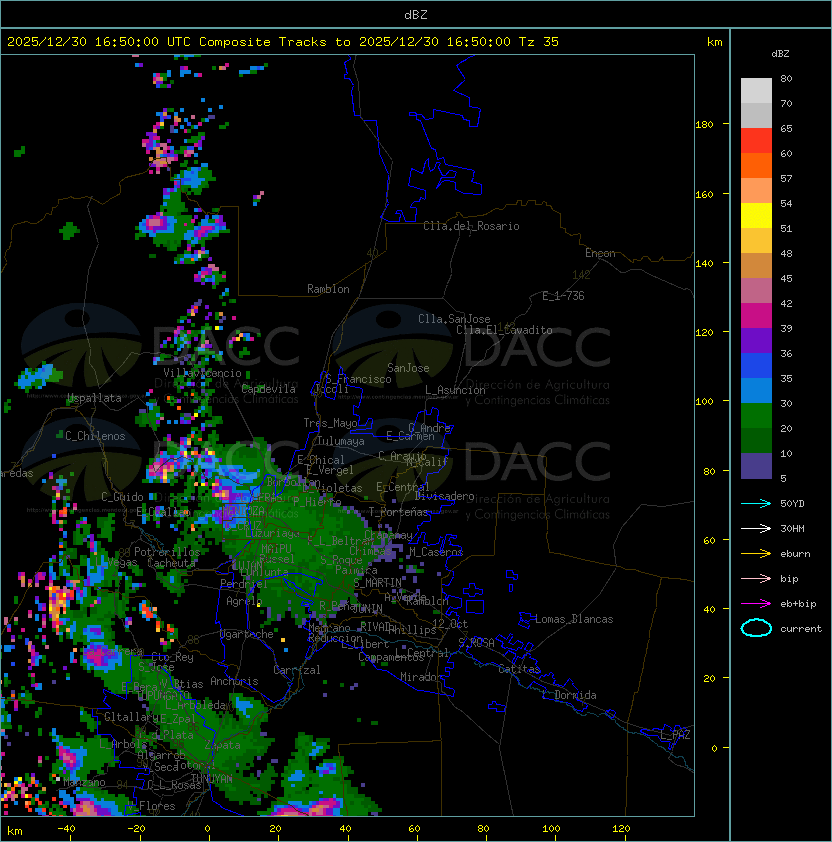832x842 pixels.
Task: Click the C_Chilenos map label
Action: click(95, 436)
